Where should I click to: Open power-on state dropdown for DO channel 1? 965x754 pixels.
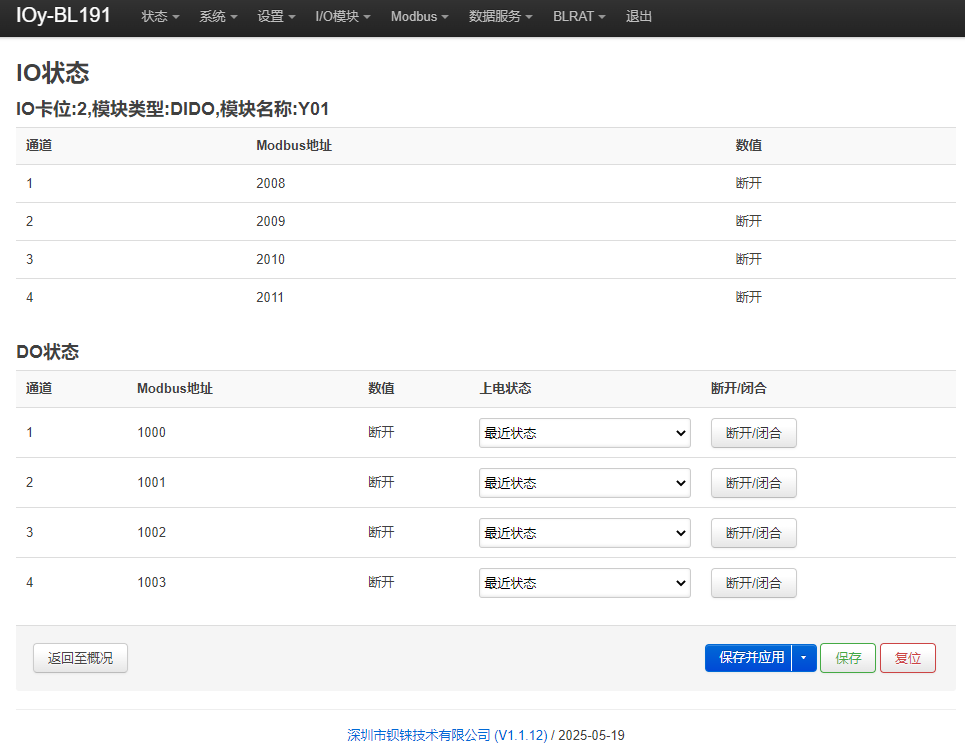pos(585,433)
